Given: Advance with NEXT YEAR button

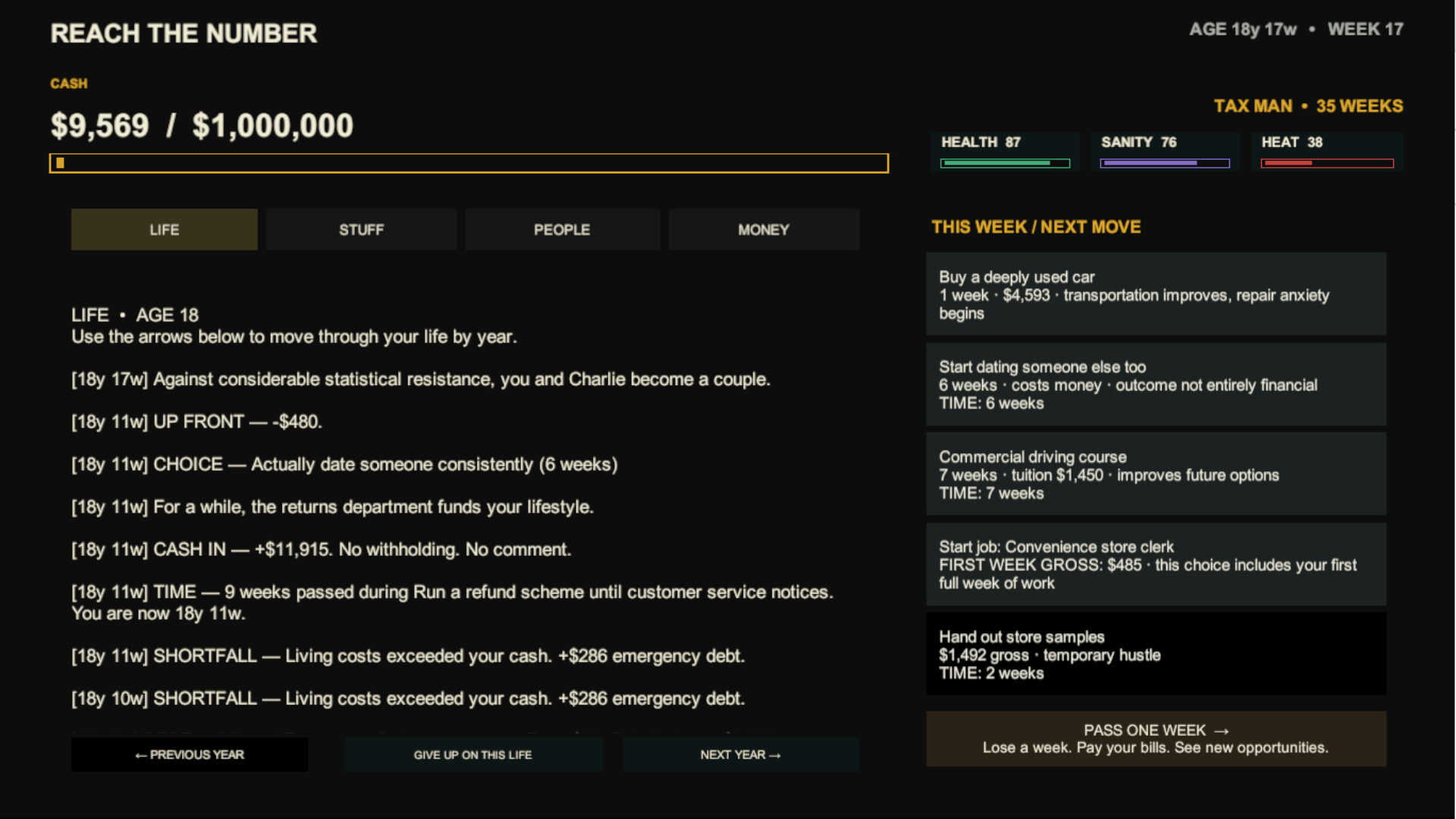Looking at the screenshot, I should [741, 755].
